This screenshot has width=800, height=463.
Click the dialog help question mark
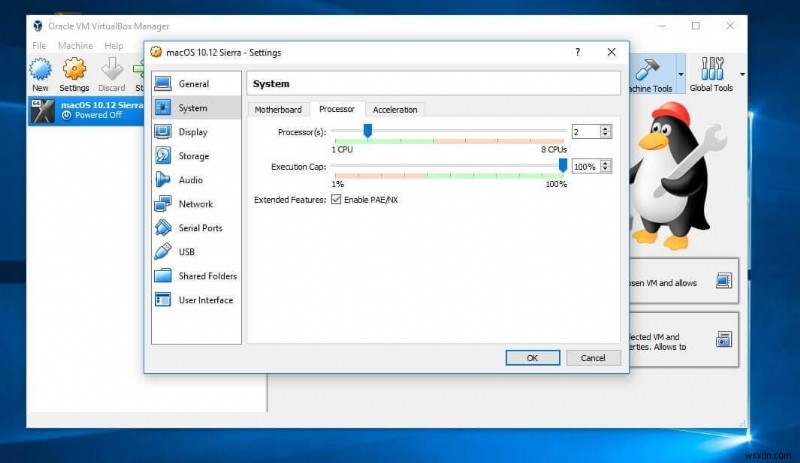[x=578, y=52]
